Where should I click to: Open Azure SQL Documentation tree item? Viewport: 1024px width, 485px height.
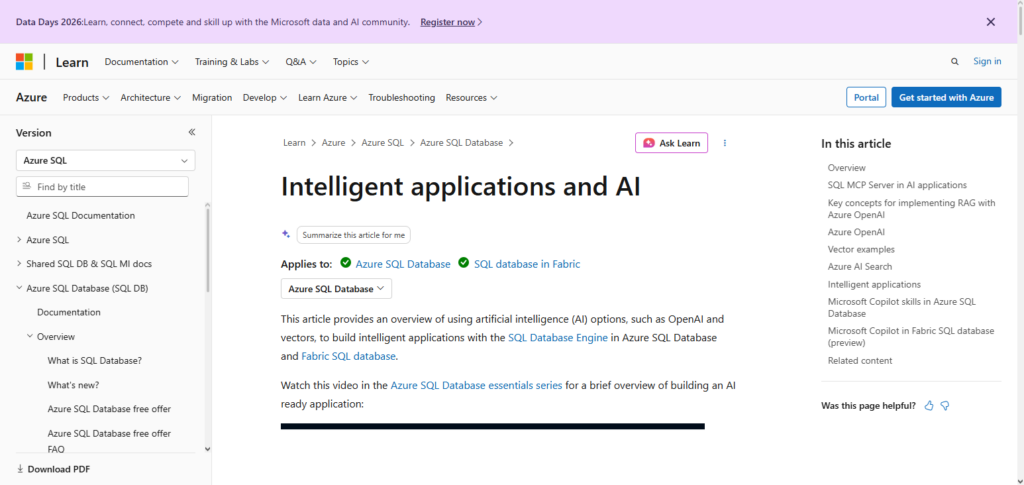point(81,215)
